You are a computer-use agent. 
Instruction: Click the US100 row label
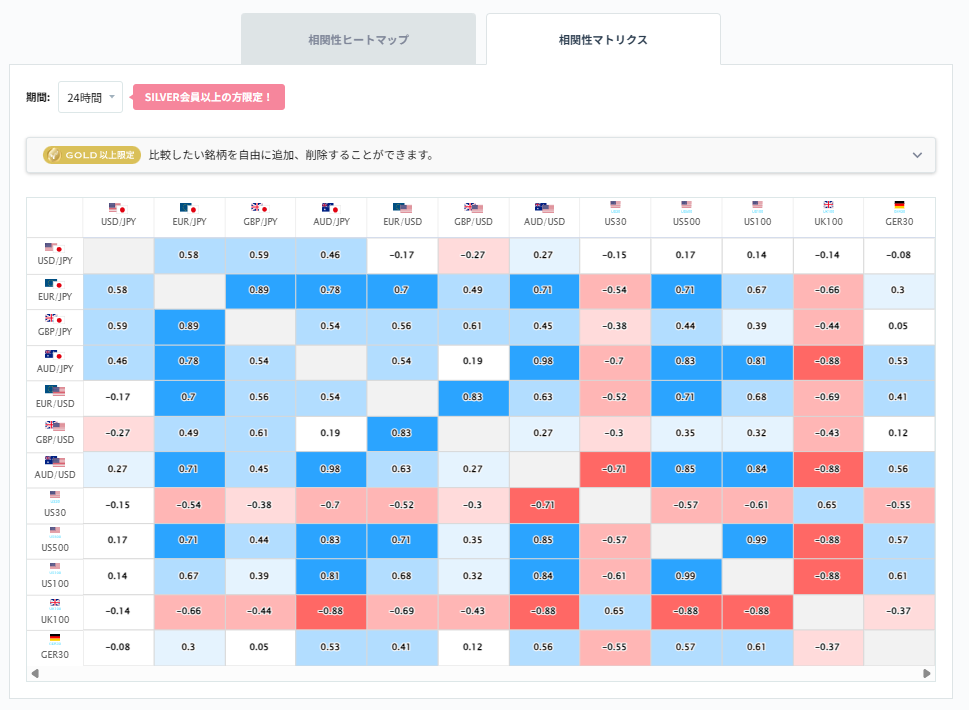(x=53, y=576)
